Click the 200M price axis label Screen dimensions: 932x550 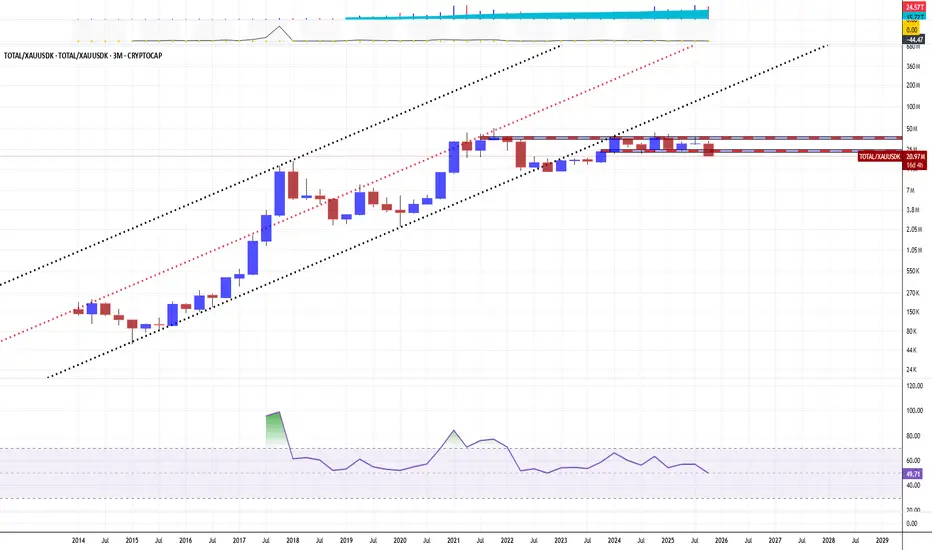[x=913, y=86]
